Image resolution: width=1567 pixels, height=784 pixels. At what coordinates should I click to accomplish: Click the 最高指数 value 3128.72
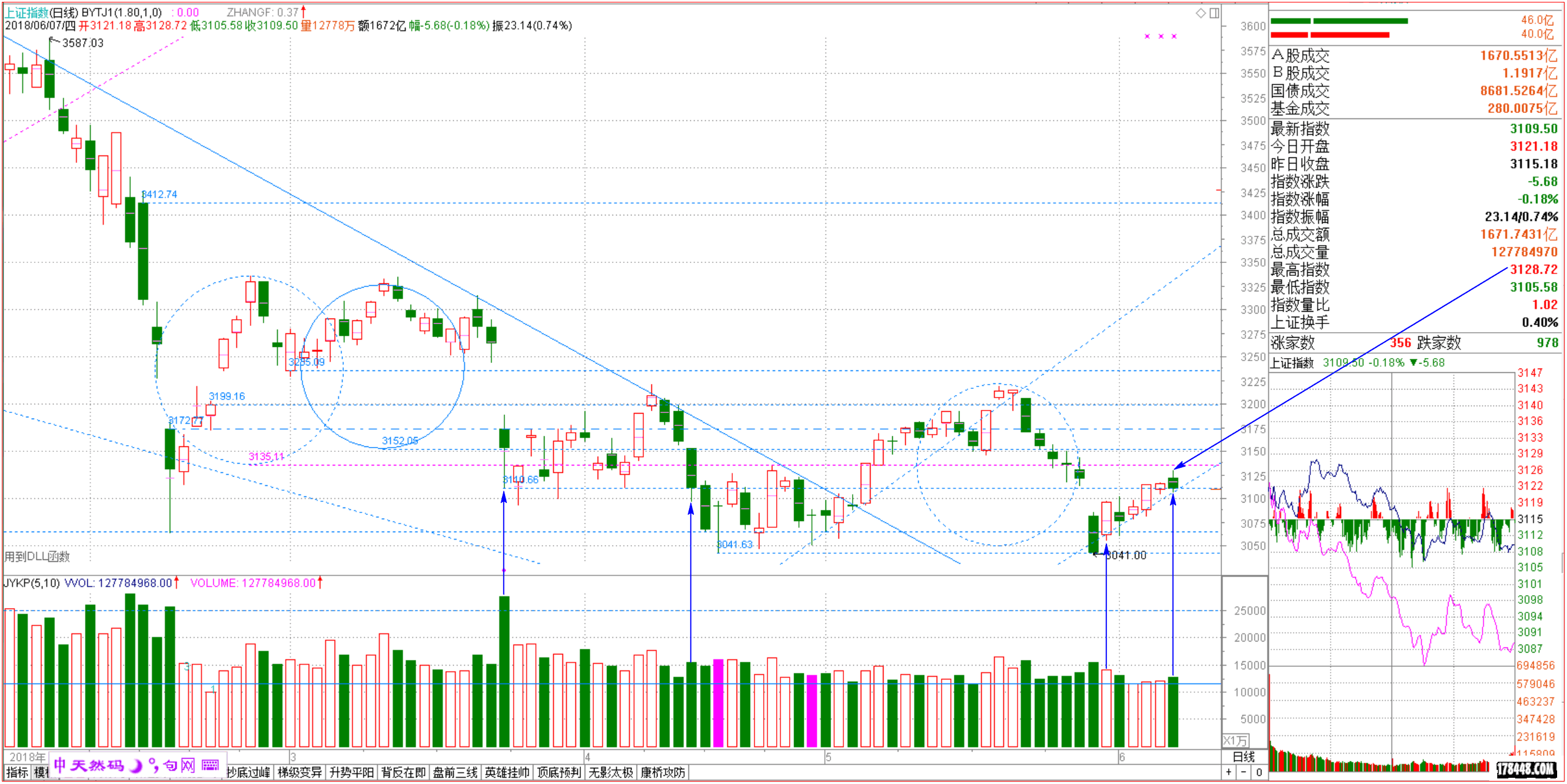pyautogui.click(x=1534, y=270)
